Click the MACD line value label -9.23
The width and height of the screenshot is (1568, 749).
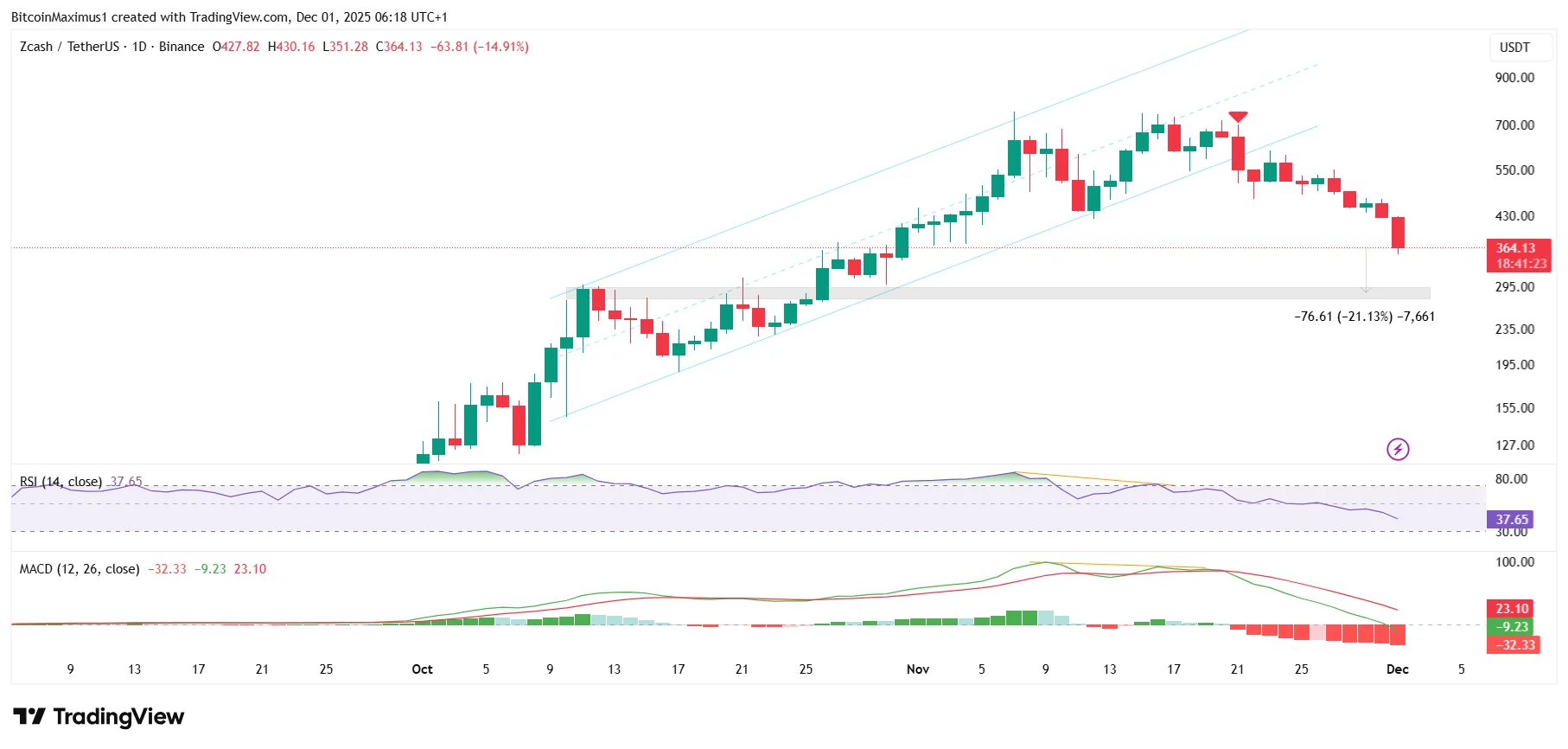point(1512,626)
